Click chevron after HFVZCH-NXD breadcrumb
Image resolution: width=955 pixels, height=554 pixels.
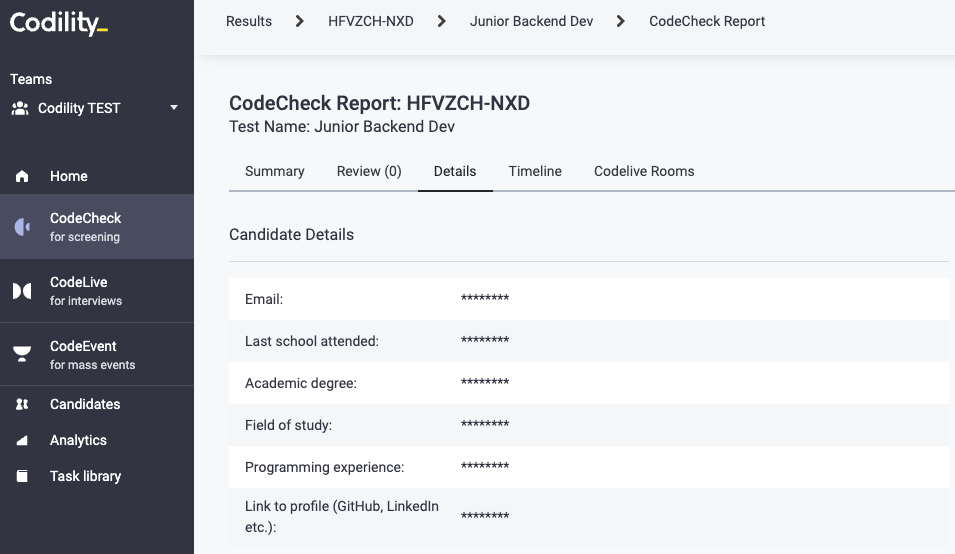click(x=442, y=21)
